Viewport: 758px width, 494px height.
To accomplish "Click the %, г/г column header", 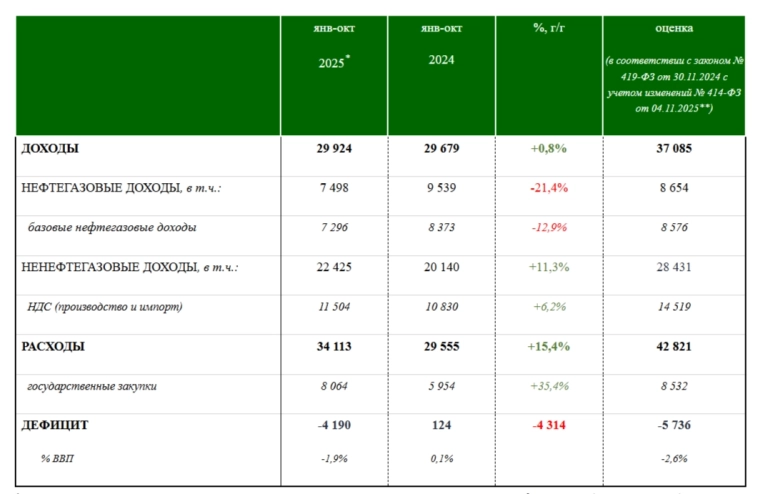I will click(x=549, y=28).
